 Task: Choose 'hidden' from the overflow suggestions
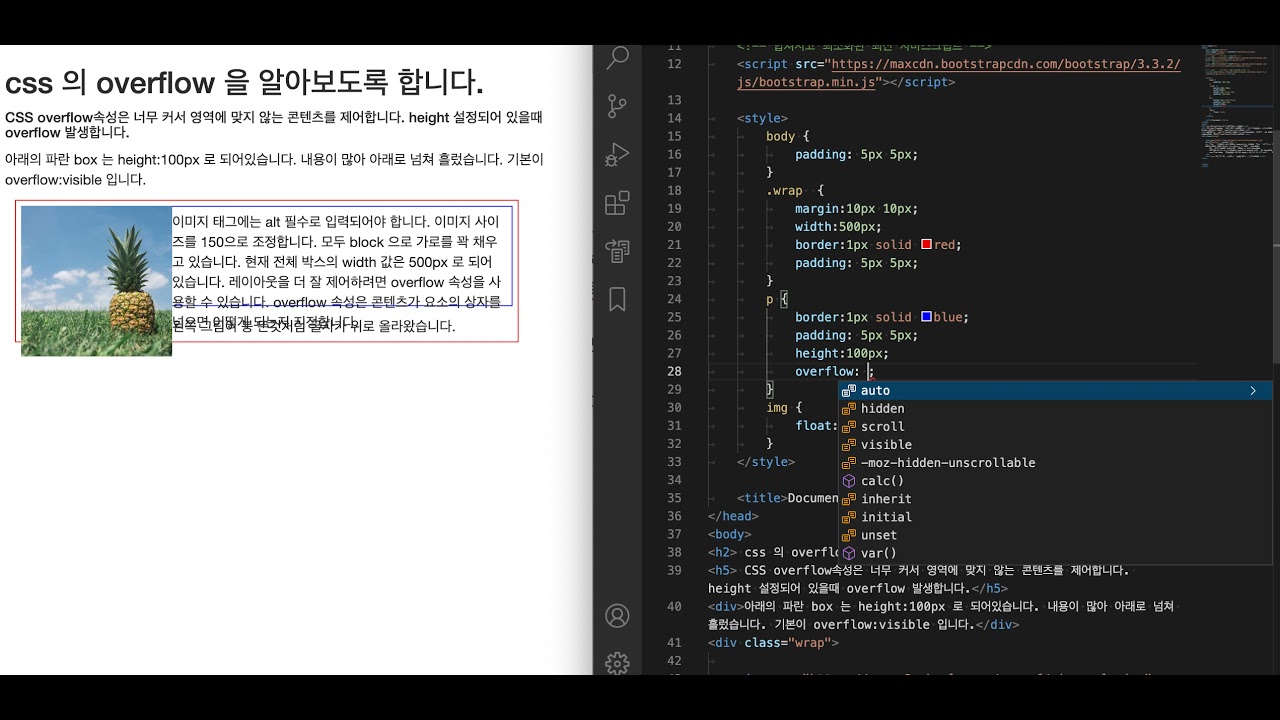pos(1055,408)
